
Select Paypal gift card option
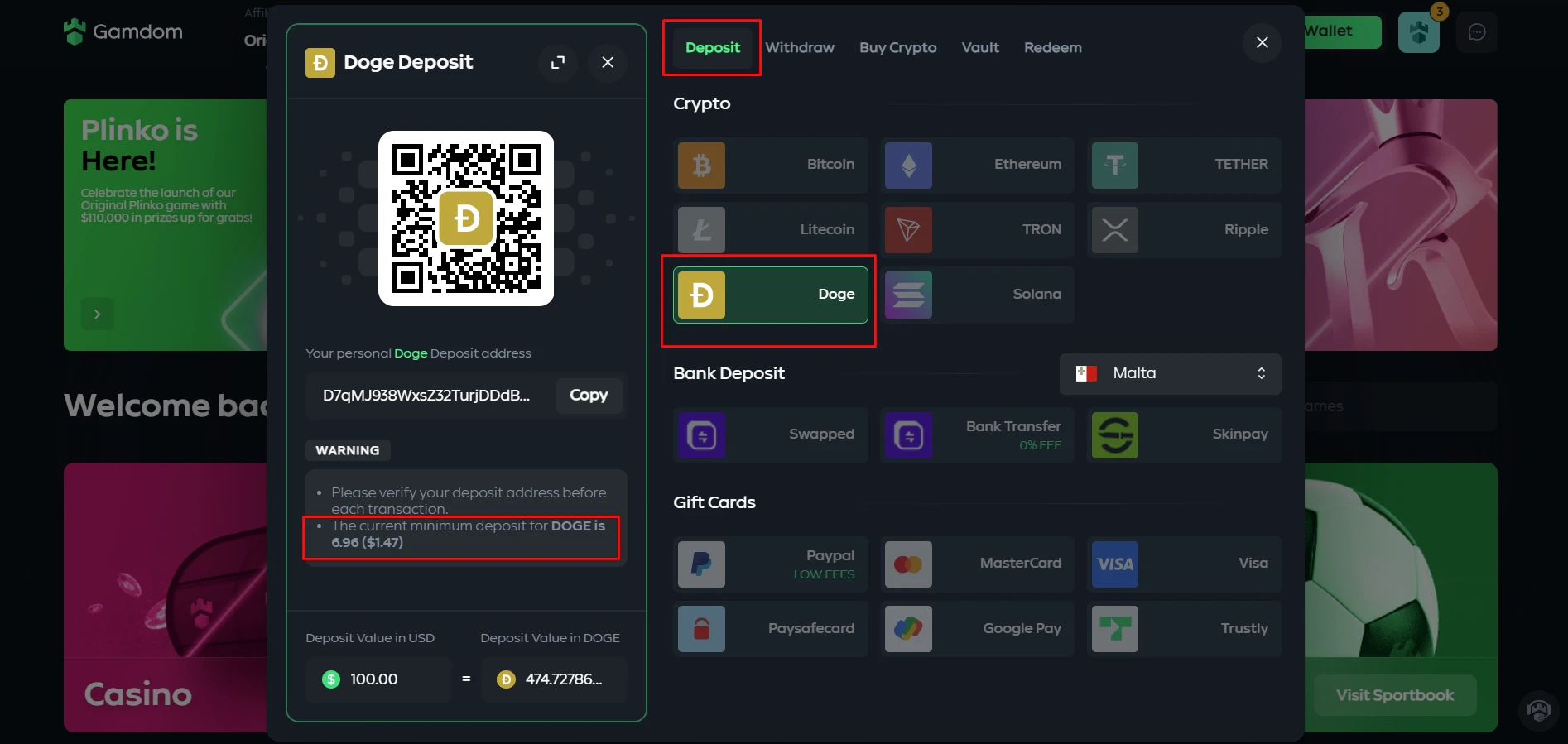770,564
